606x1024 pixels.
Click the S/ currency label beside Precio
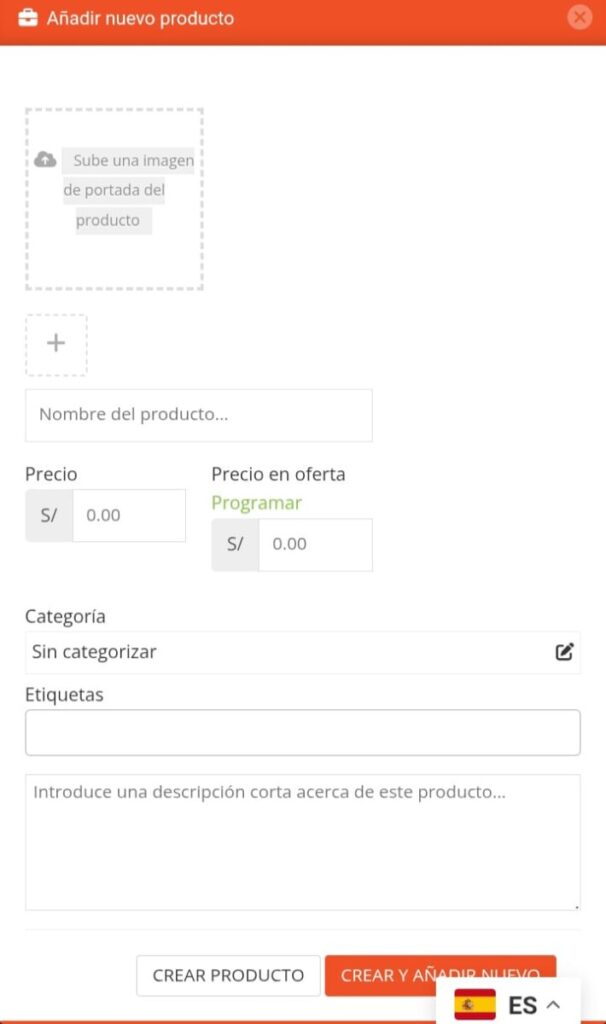tap(49, 515)
